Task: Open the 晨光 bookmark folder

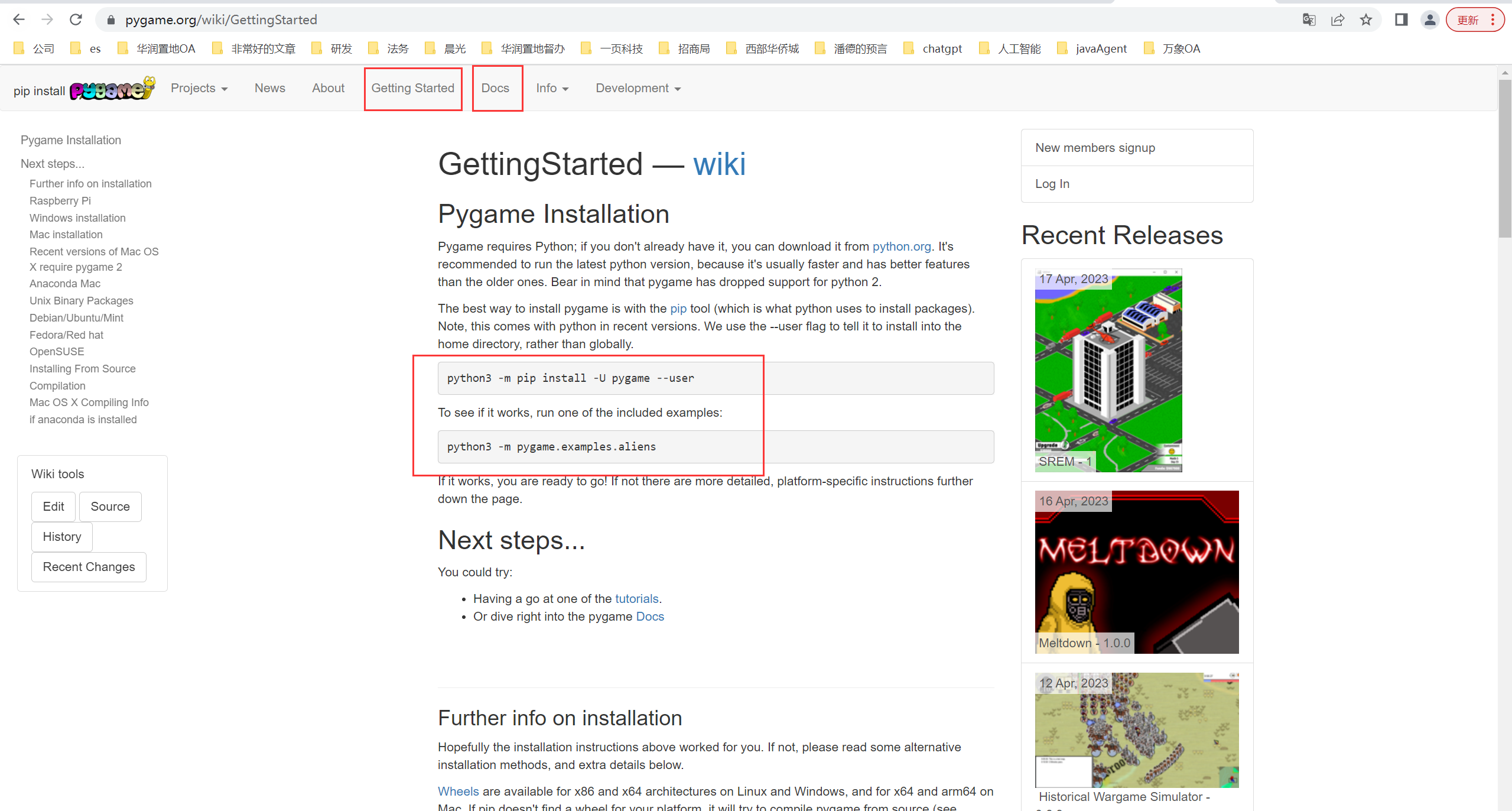Action: point(446,48)
